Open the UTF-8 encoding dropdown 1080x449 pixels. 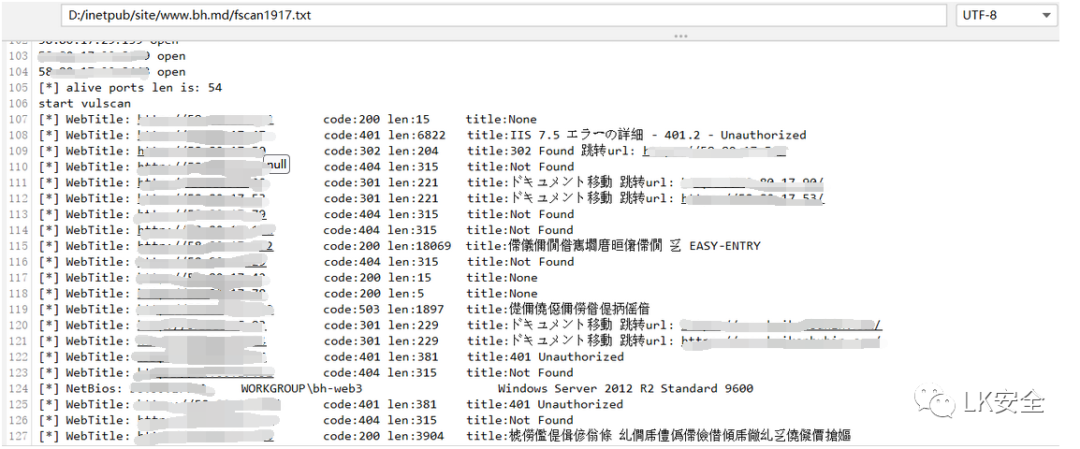point(1005,16)
